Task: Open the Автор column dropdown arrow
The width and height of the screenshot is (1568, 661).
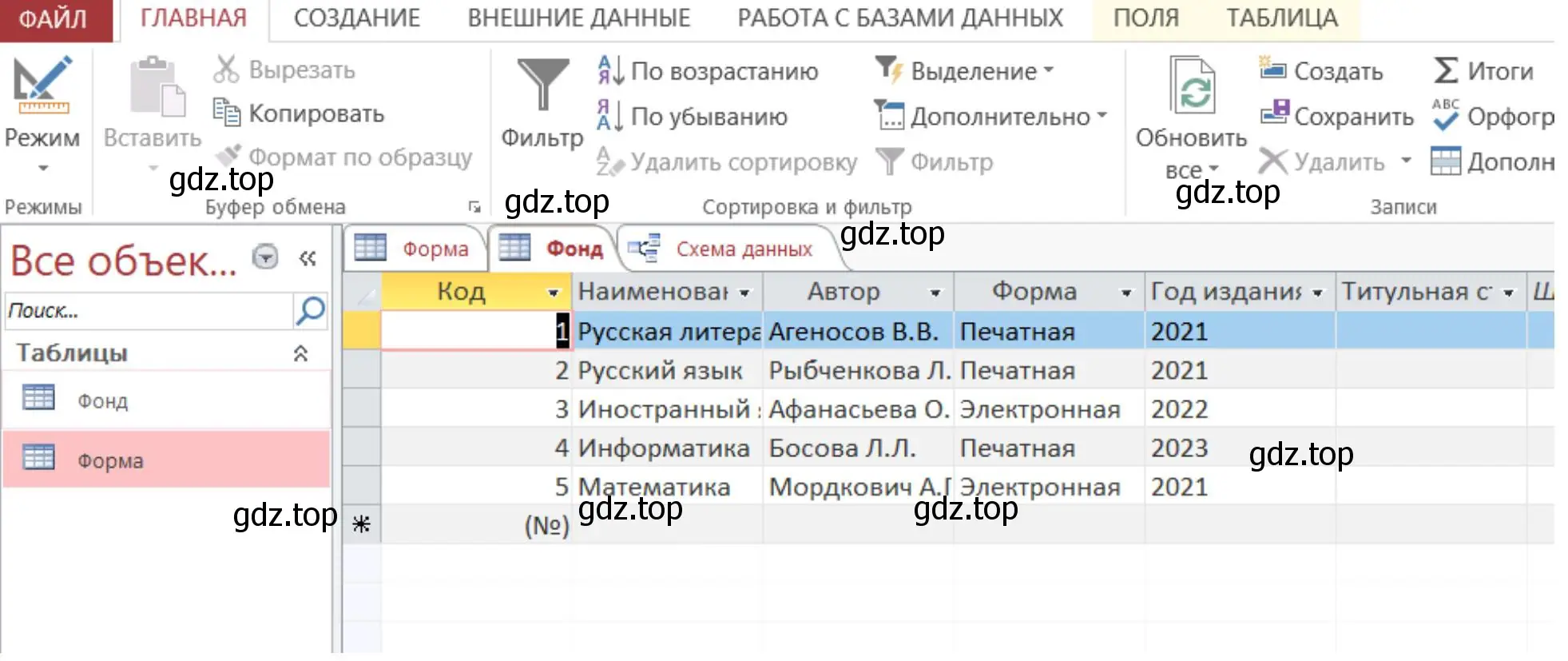Action: 935,293
